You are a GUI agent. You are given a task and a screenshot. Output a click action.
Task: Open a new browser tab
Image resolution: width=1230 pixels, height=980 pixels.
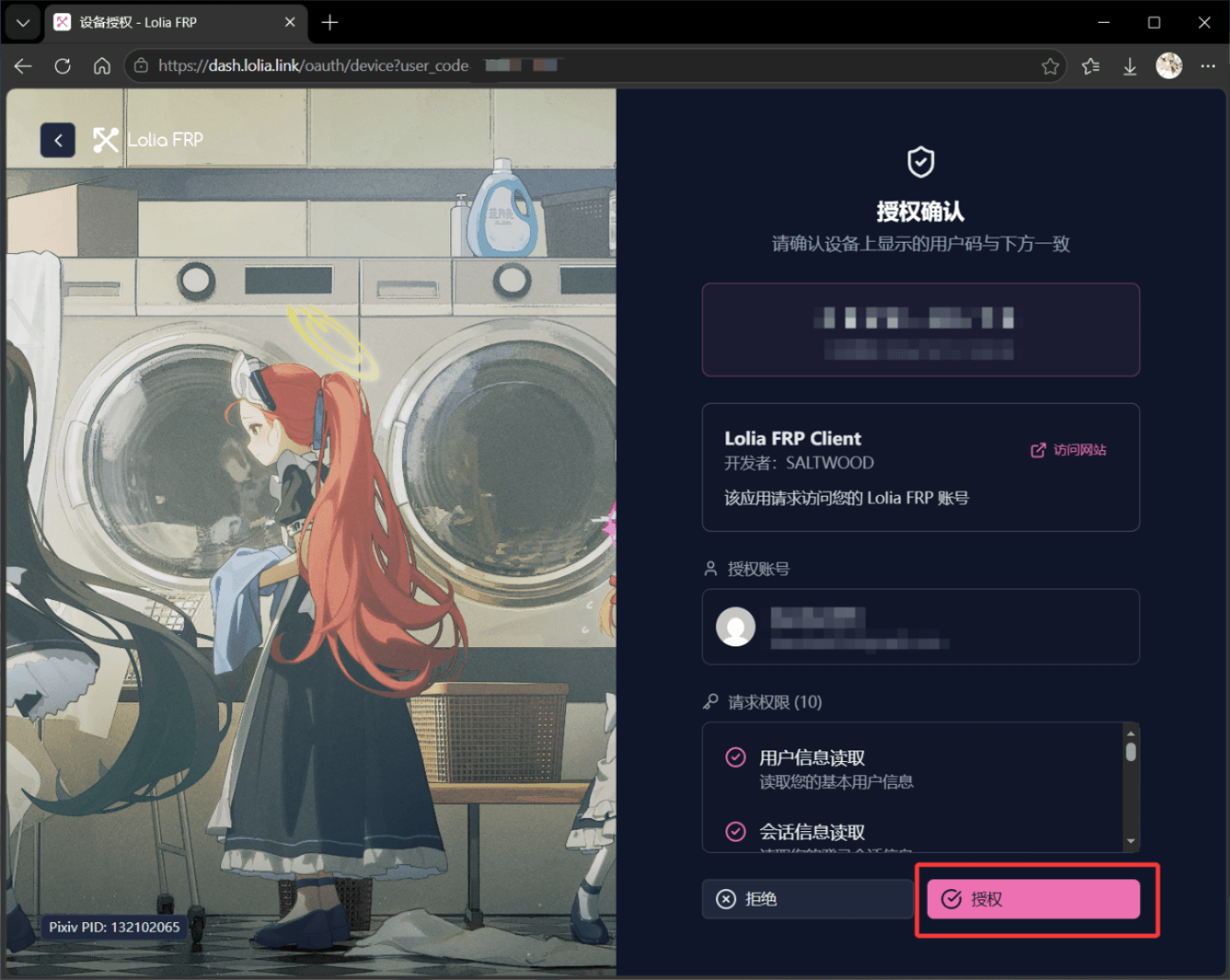pos(330,23)
